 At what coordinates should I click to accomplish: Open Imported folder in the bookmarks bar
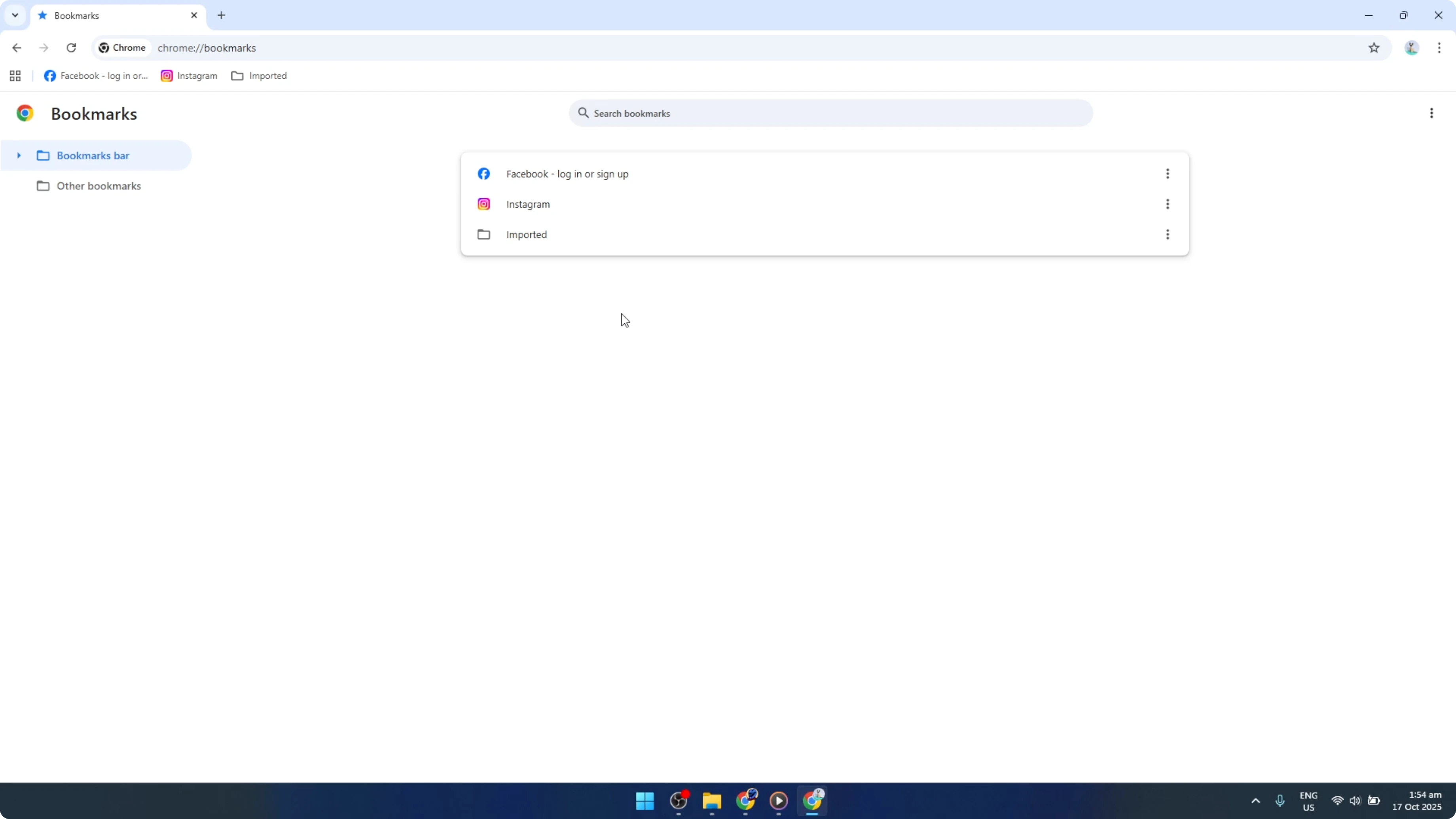pos(260,76)
